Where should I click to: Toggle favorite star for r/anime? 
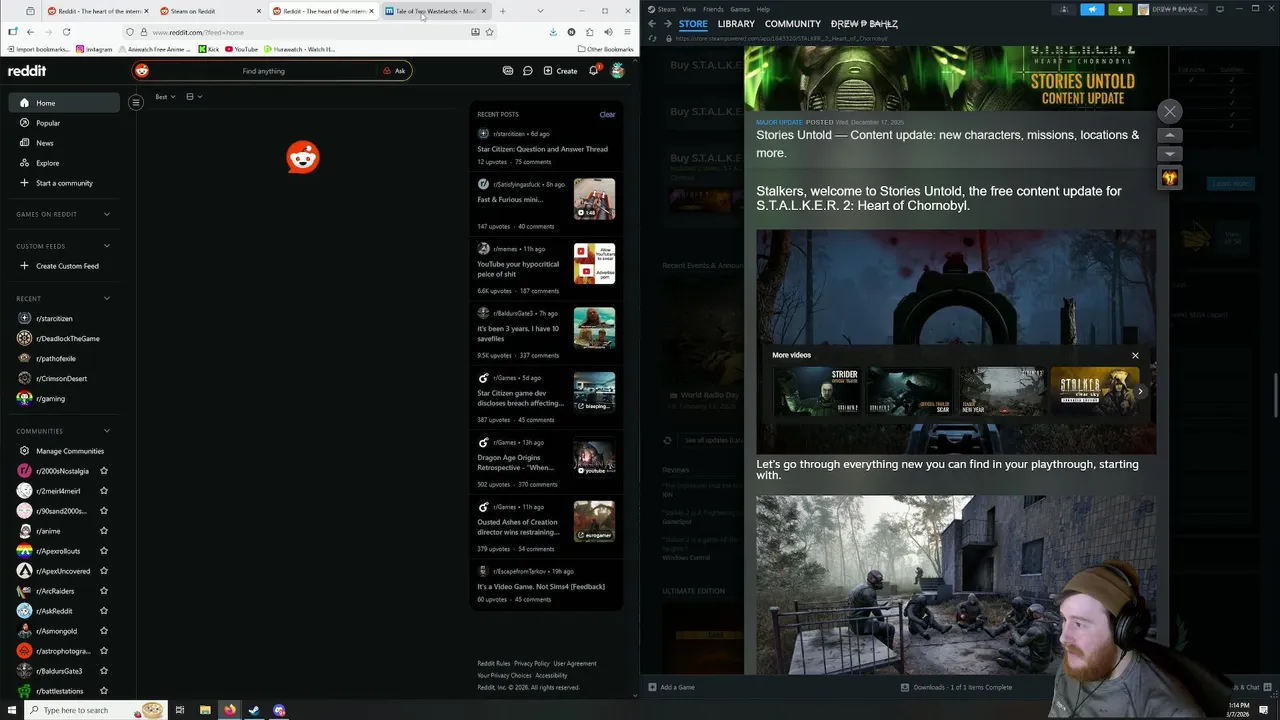click(104, 531)
